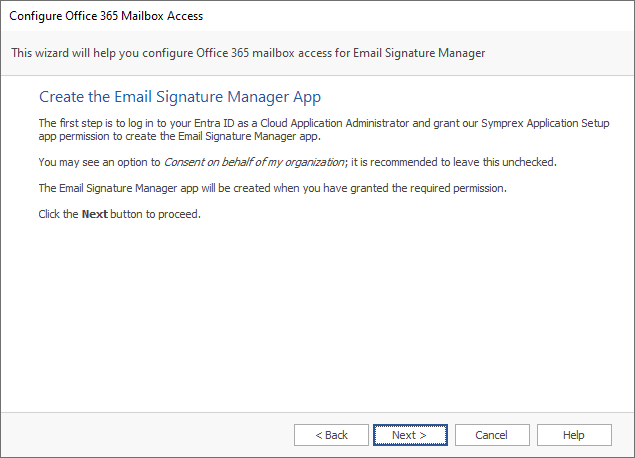Screen dimensions: 635x458
Task: Click the italic 'Consent on behalf of my organization' text
Action: (254, 162)
